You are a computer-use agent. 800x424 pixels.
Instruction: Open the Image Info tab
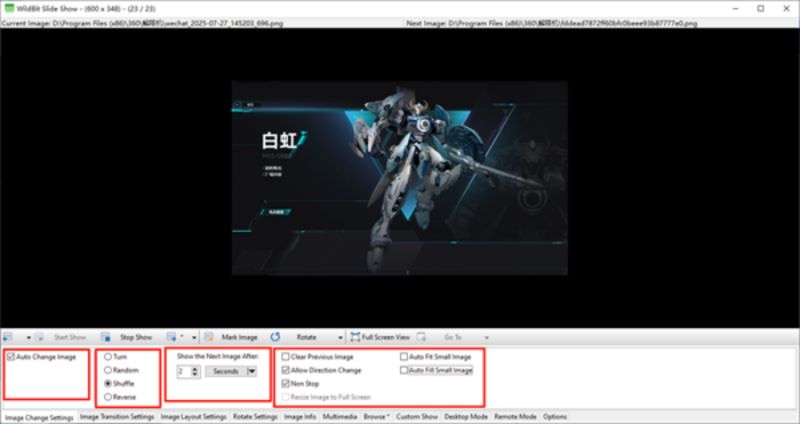tap(300, 417)
